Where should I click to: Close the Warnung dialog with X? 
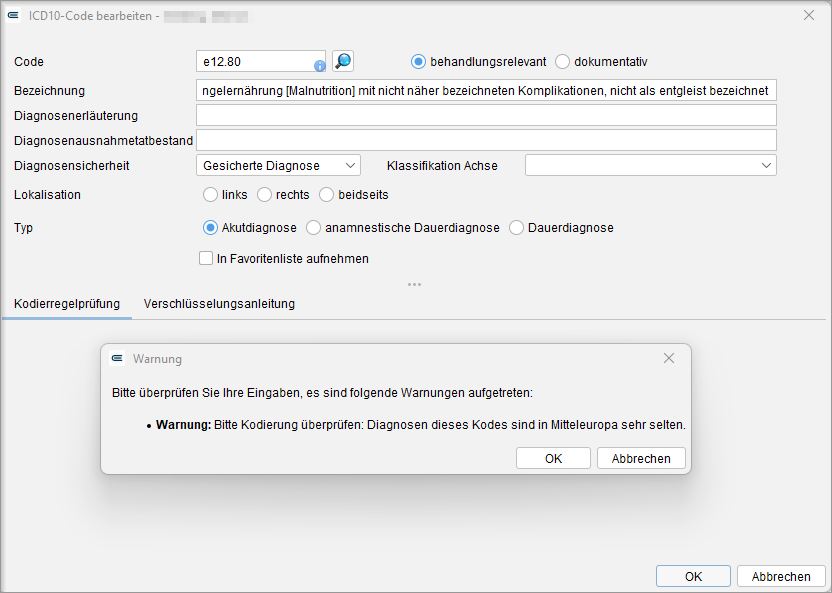[x=669, y=359]
